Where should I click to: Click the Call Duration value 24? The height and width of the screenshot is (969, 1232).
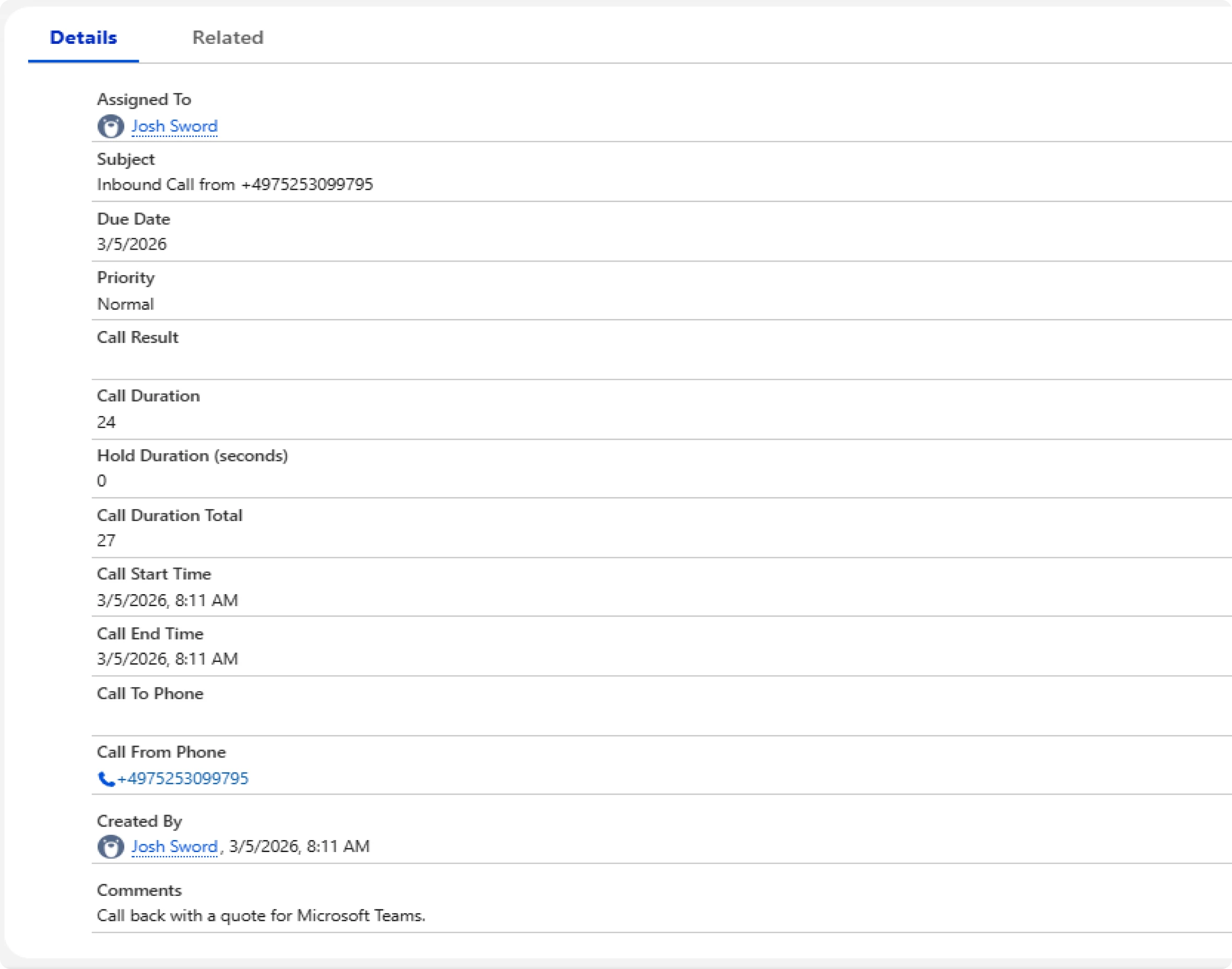[106, 422]
